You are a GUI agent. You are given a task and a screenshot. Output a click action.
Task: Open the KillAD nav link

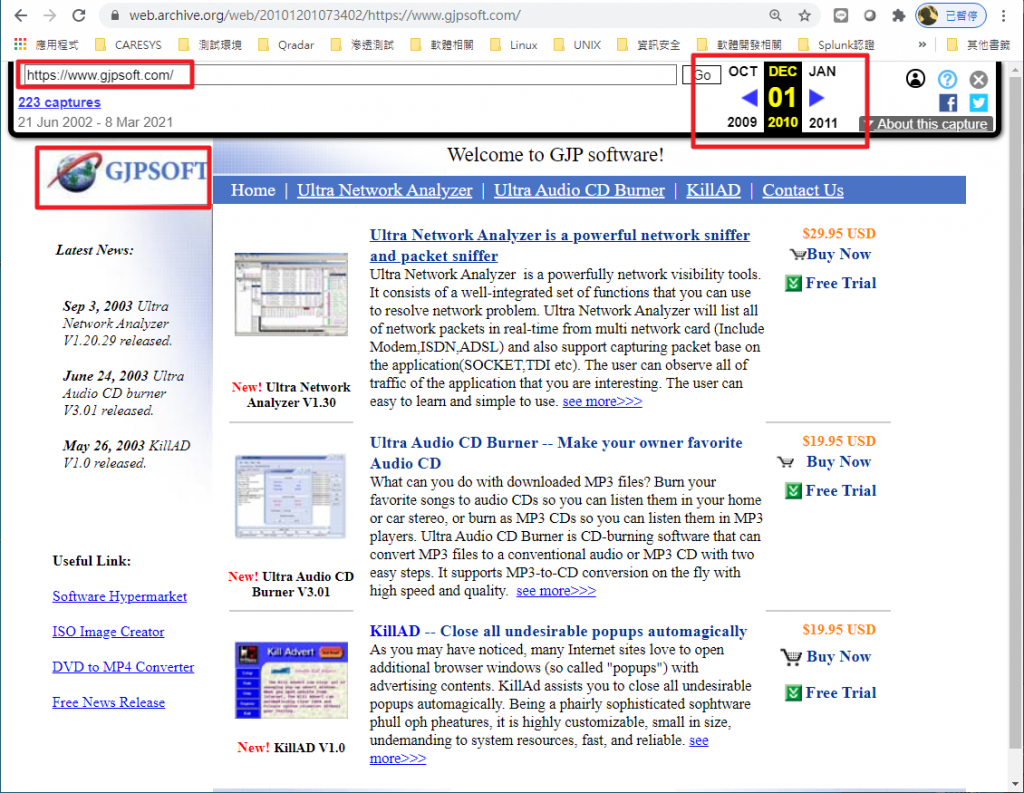pyautogui.click(x=713, y=190)
